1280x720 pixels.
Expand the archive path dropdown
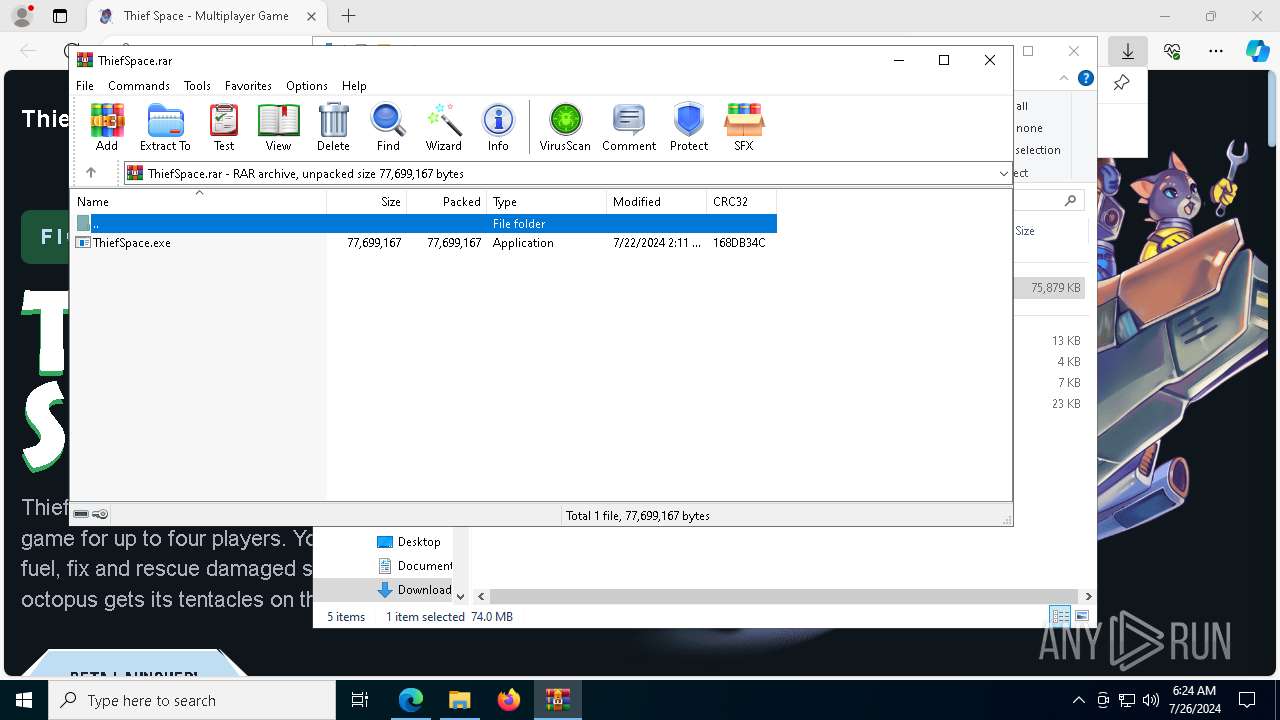[1003, 173]
